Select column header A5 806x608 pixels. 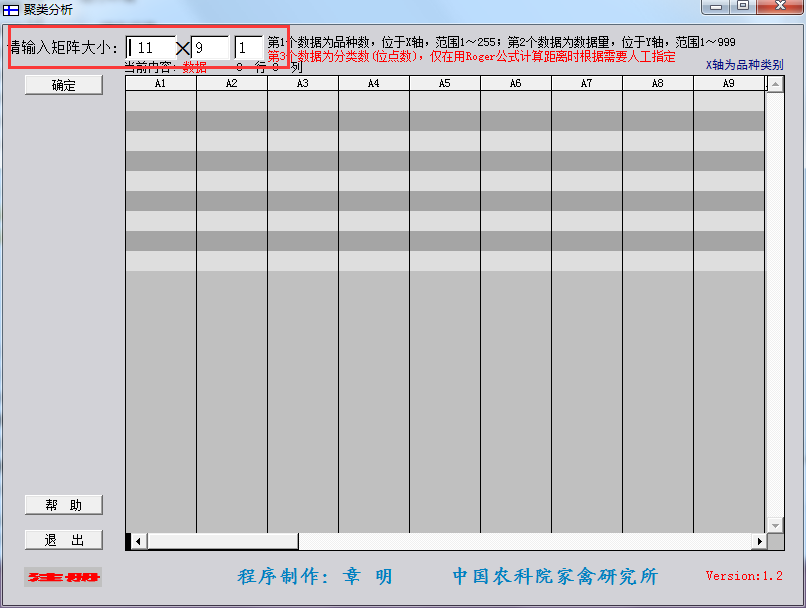pos(445,83)
